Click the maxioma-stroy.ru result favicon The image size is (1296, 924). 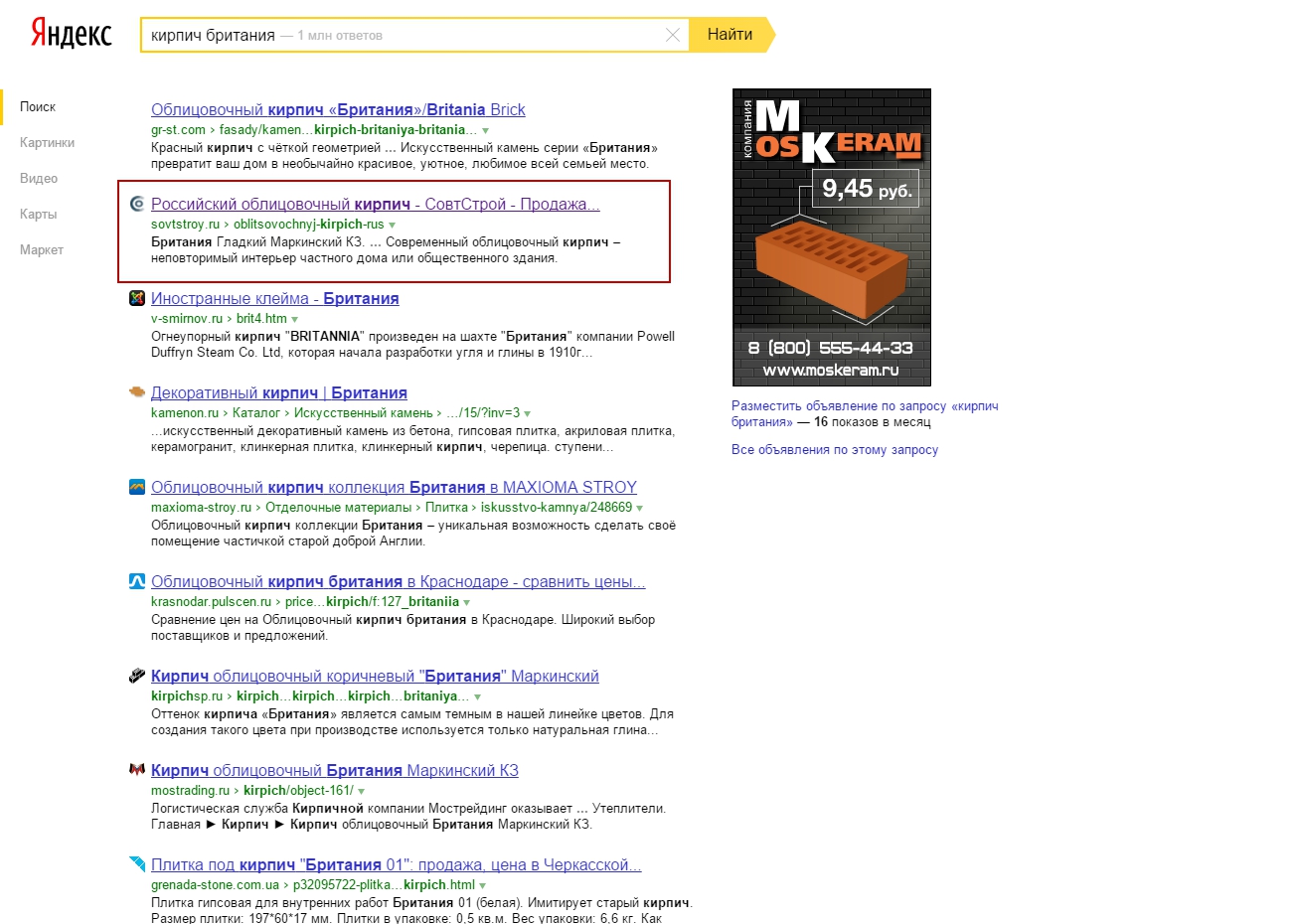137,487
